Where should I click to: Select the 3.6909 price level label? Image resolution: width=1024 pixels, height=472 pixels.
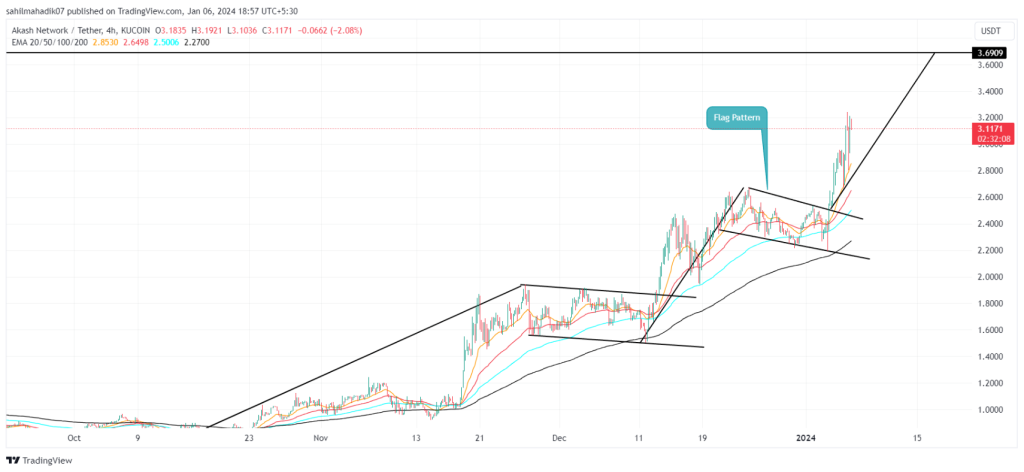coord(993,52)
